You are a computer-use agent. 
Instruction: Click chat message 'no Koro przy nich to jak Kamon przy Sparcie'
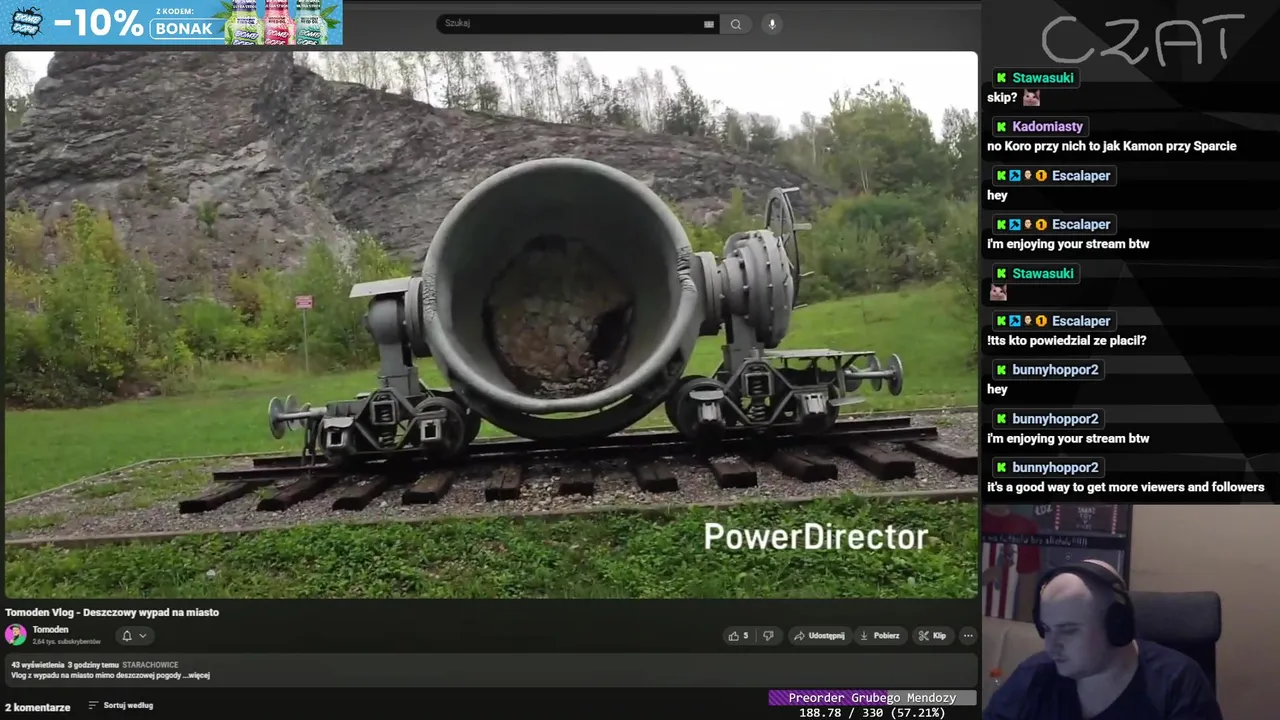click(1112, 146)
